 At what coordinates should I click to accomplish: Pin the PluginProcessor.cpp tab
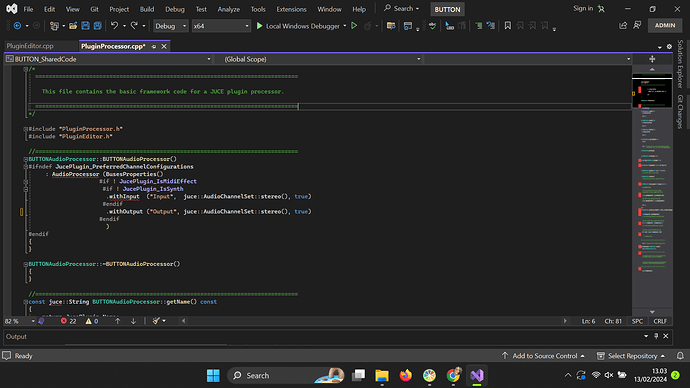tap(154, 46)
